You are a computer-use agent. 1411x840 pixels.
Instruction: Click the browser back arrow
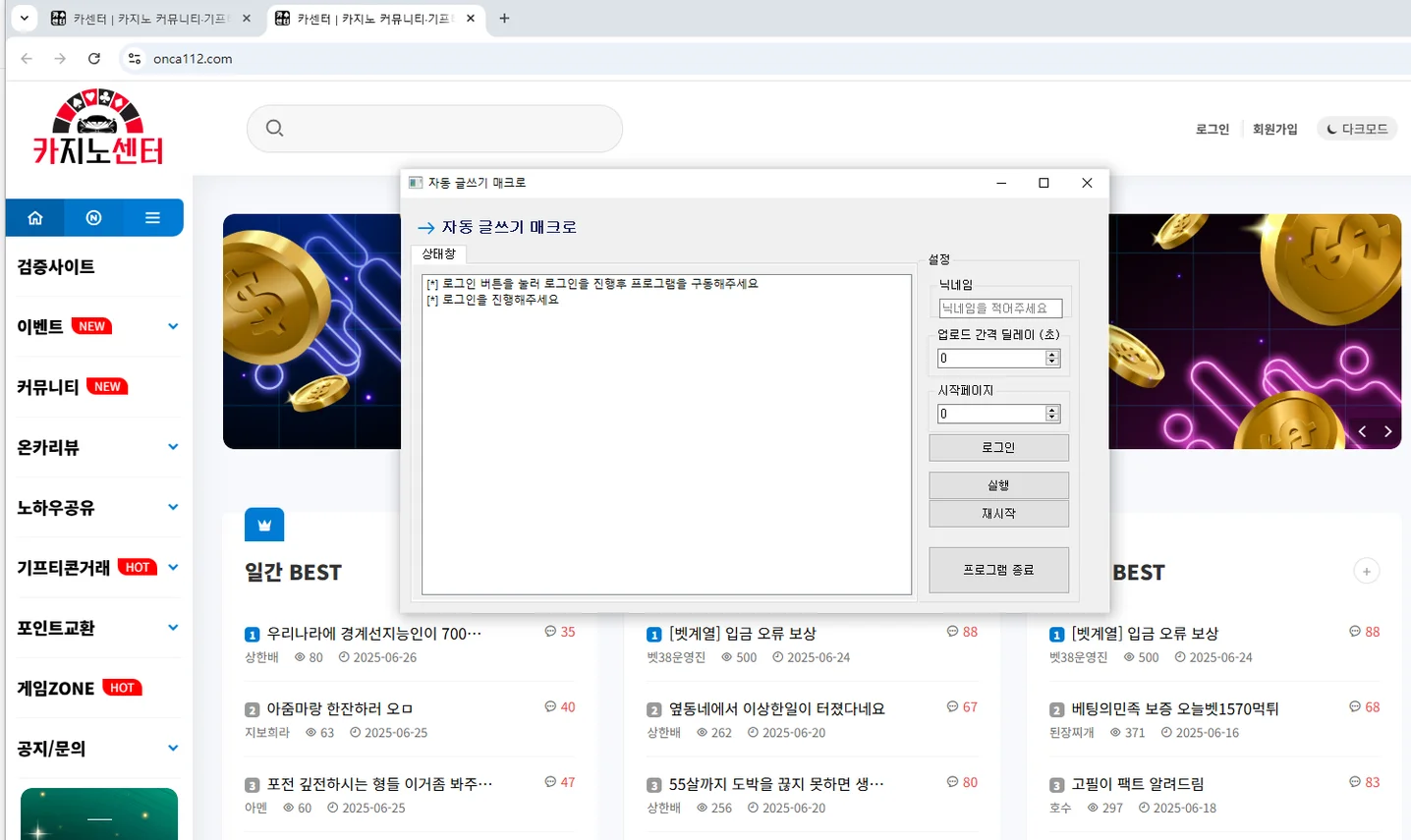(27, 59)
